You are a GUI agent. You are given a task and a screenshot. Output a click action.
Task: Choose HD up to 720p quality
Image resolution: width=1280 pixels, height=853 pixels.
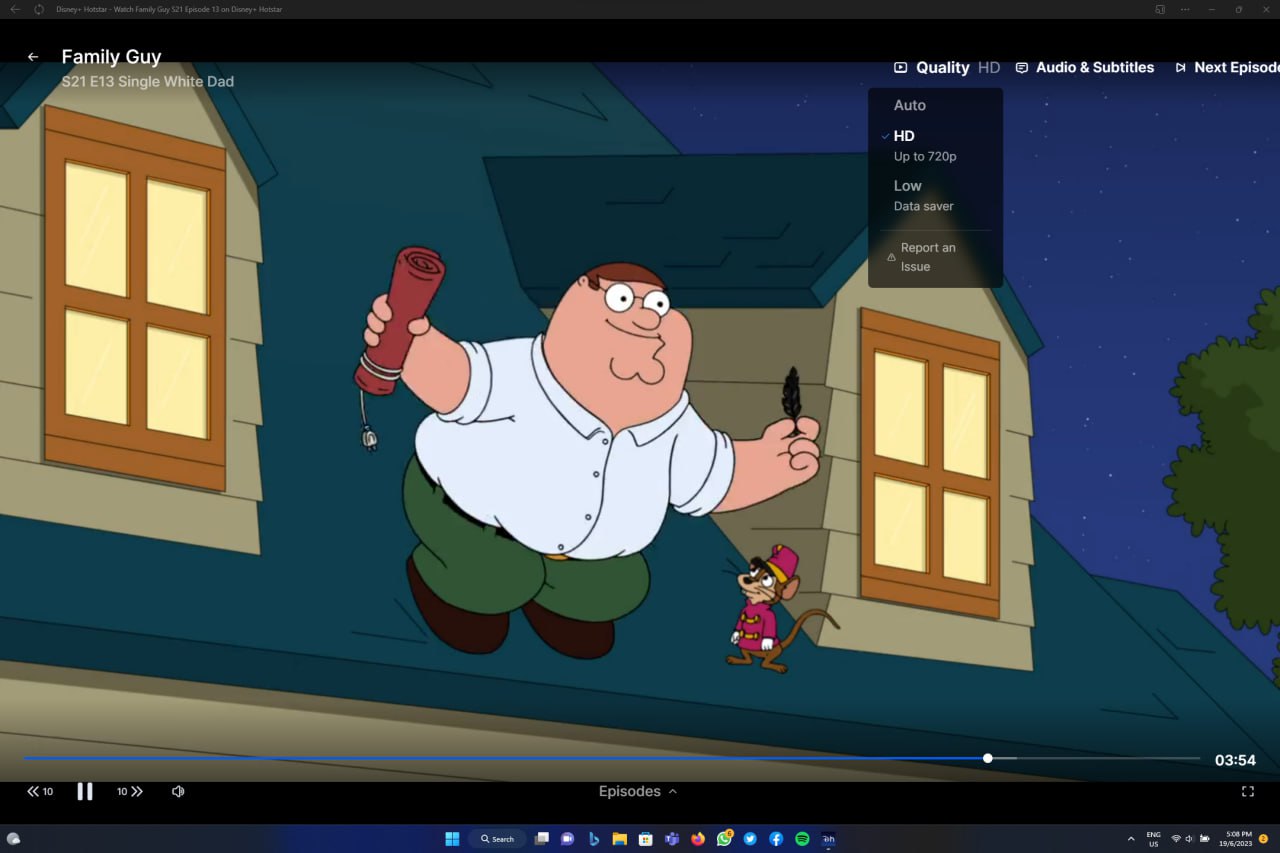tap(925, 145)
